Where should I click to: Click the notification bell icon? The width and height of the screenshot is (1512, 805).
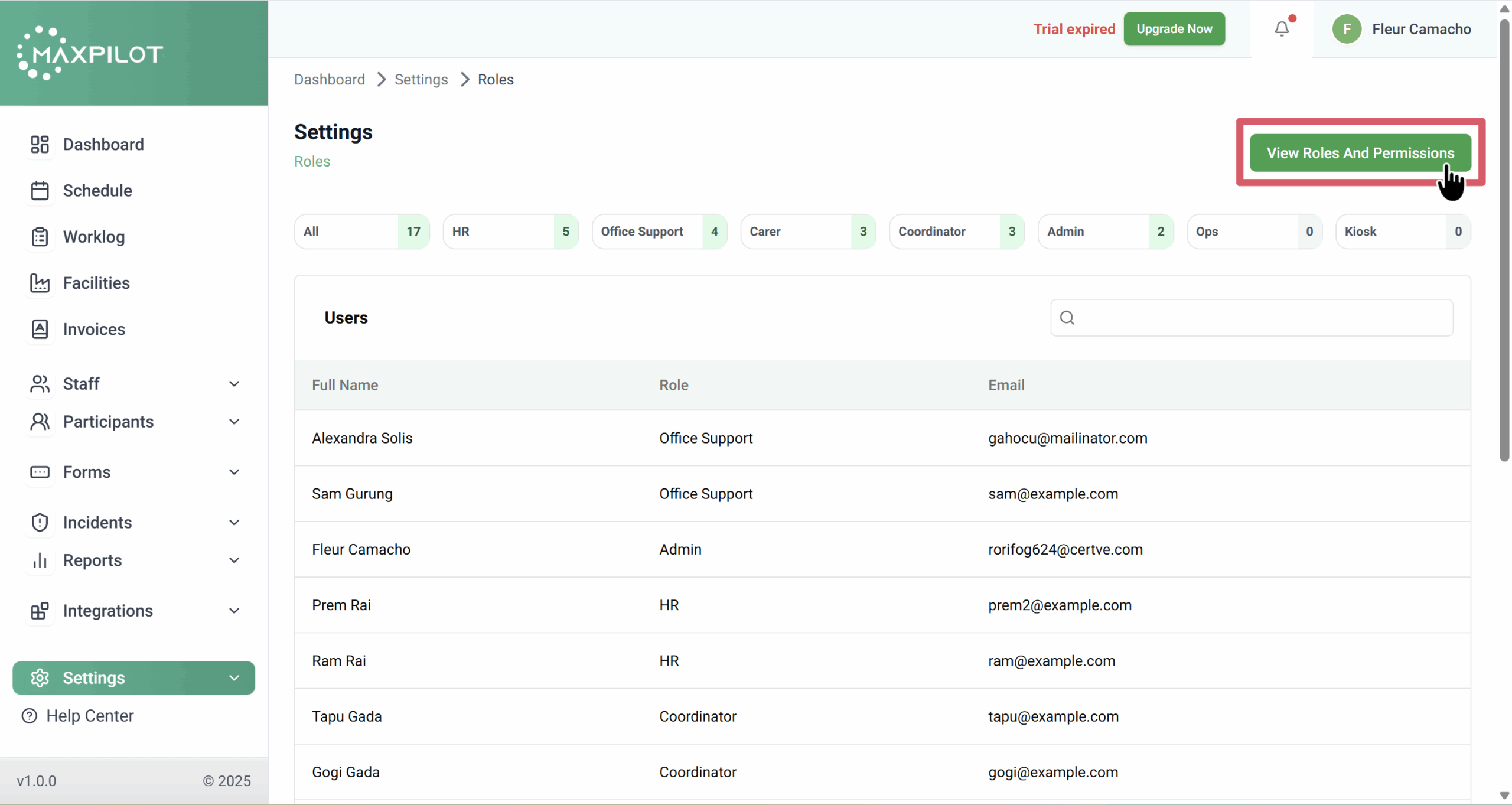point(1281,28)
